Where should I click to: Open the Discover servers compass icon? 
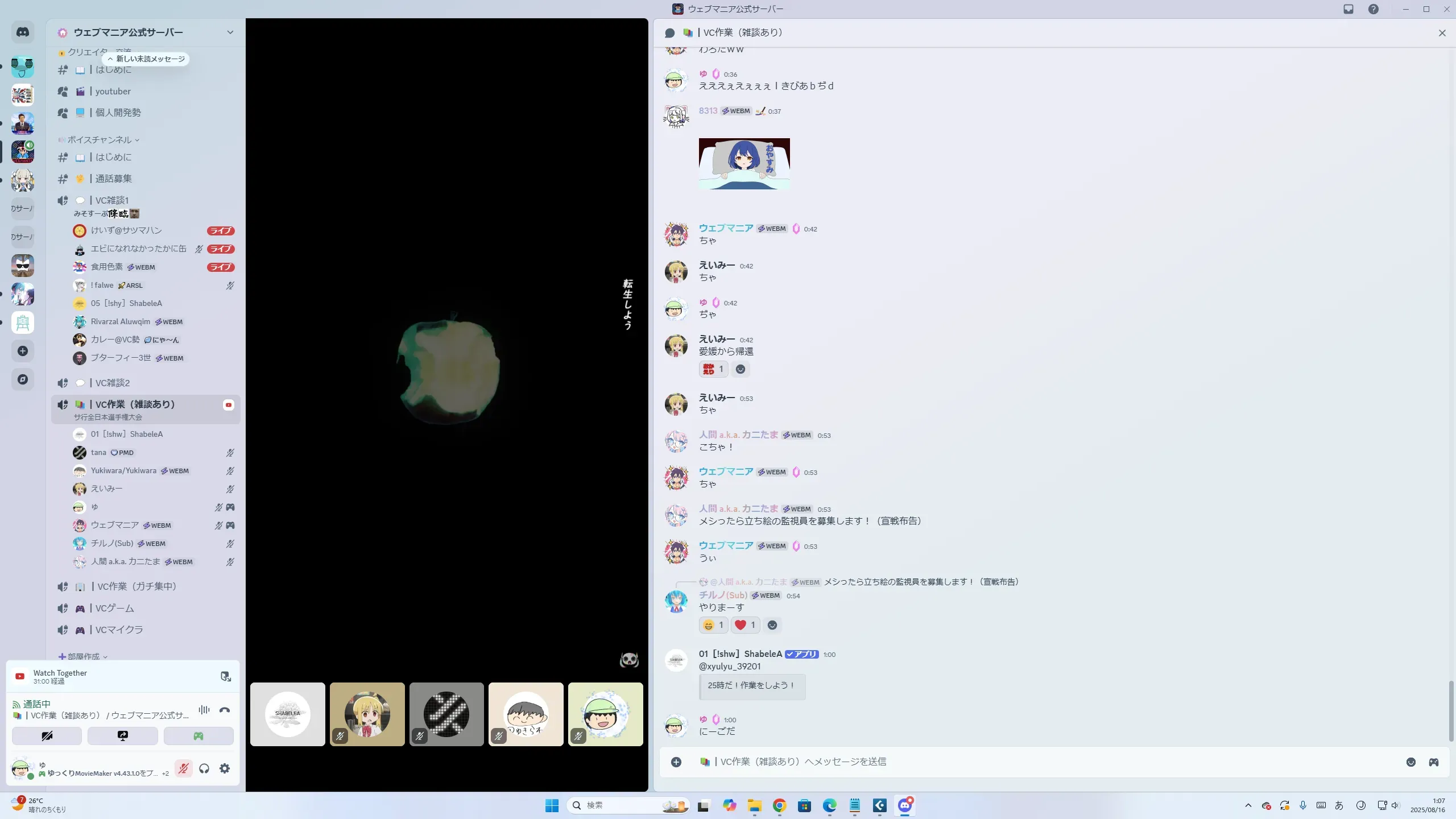coord(23,379)
